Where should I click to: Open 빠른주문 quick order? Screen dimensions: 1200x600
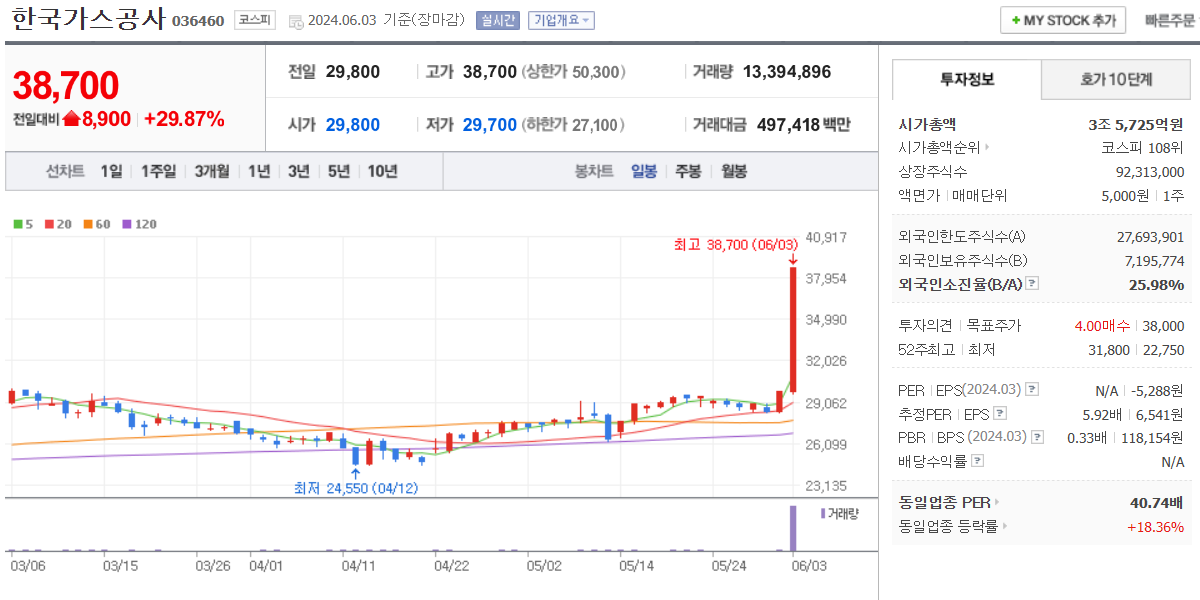pyautogui.click(x=1169, y=20)
